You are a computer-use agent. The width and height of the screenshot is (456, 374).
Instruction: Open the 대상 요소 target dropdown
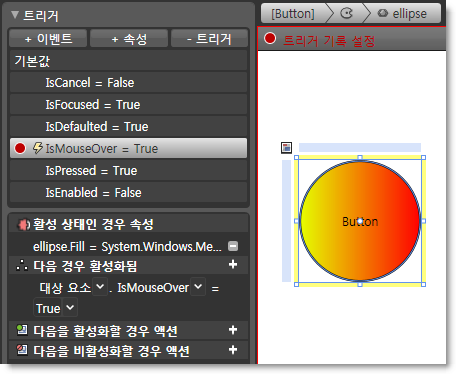(100, 287)
